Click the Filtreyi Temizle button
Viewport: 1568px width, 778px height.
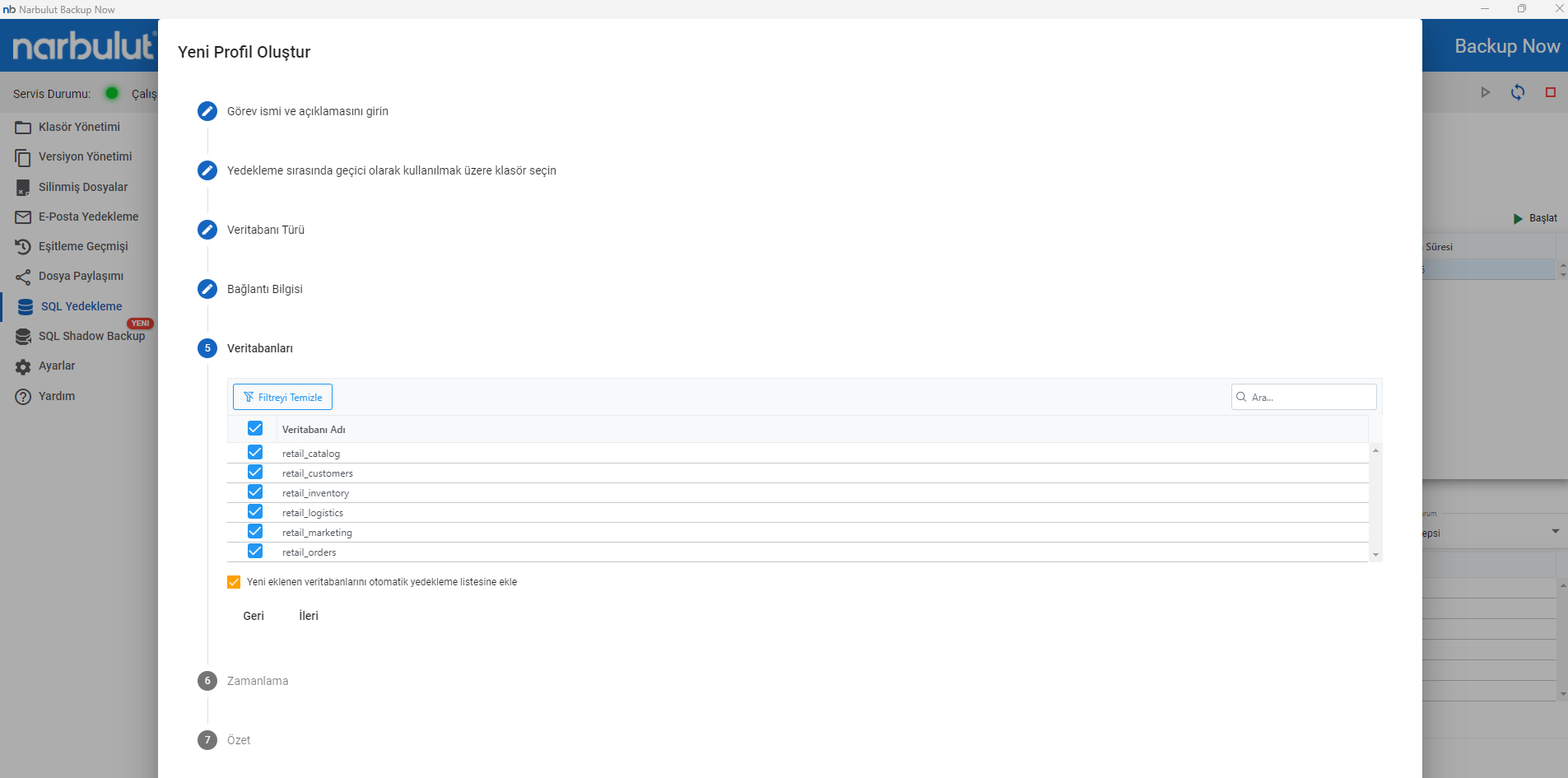click(282, 397)
